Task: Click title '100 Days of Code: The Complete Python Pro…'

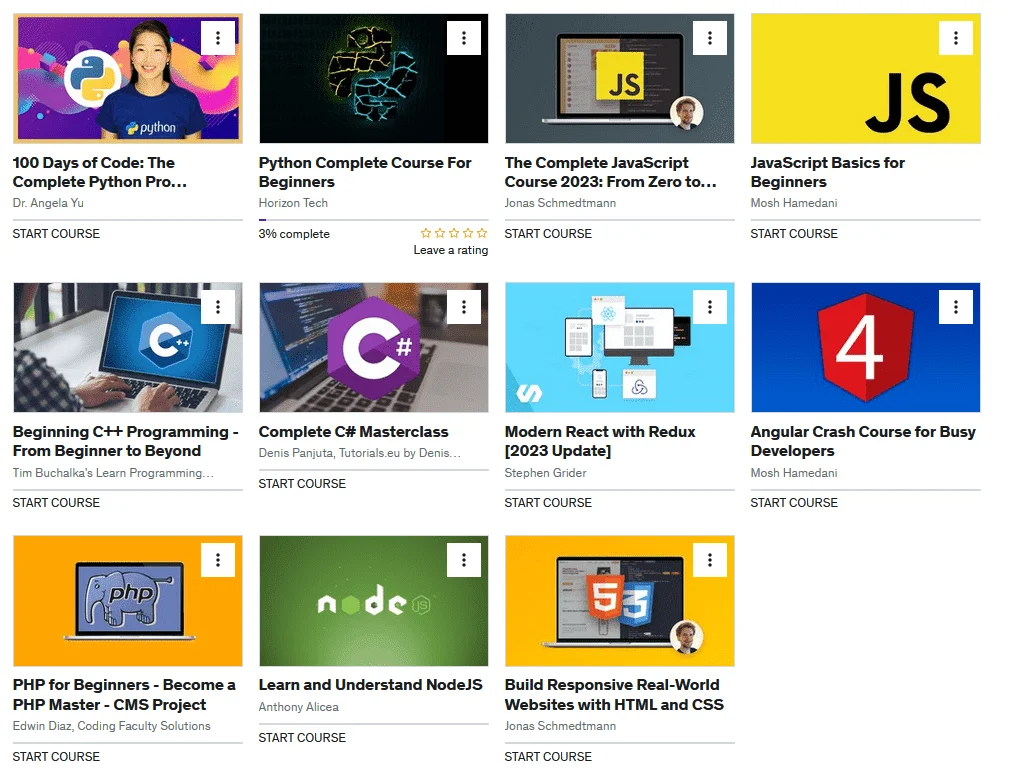Action: pos(99,172)
